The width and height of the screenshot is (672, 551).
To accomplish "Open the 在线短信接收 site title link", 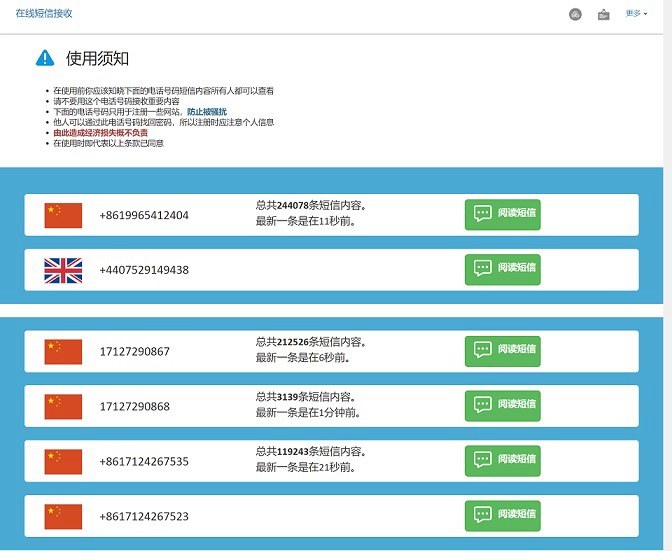I will [44, 13].
